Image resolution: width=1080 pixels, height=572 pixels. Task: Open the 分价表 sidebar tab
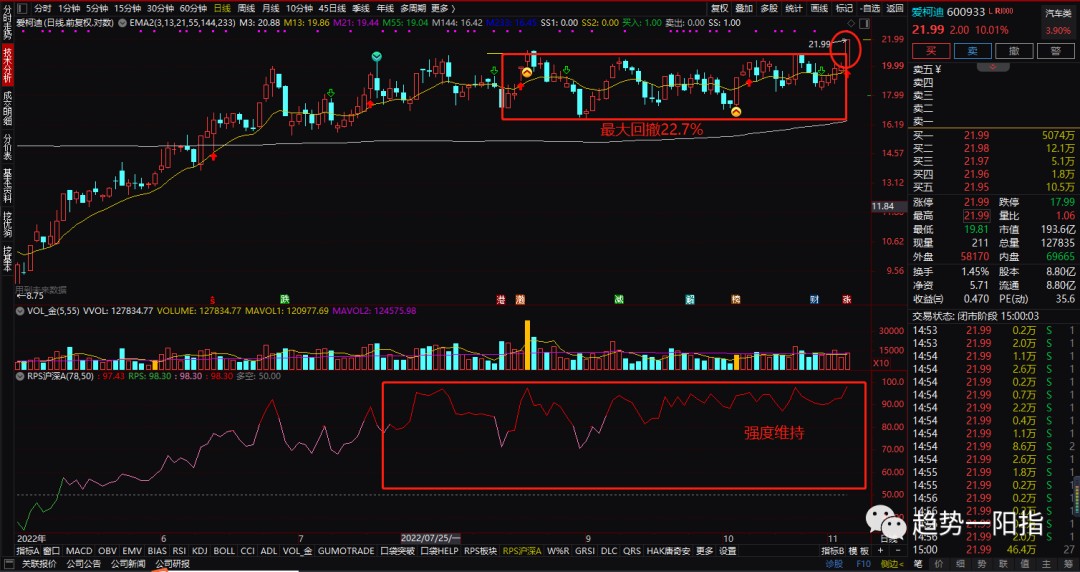(x=8, y=147)
